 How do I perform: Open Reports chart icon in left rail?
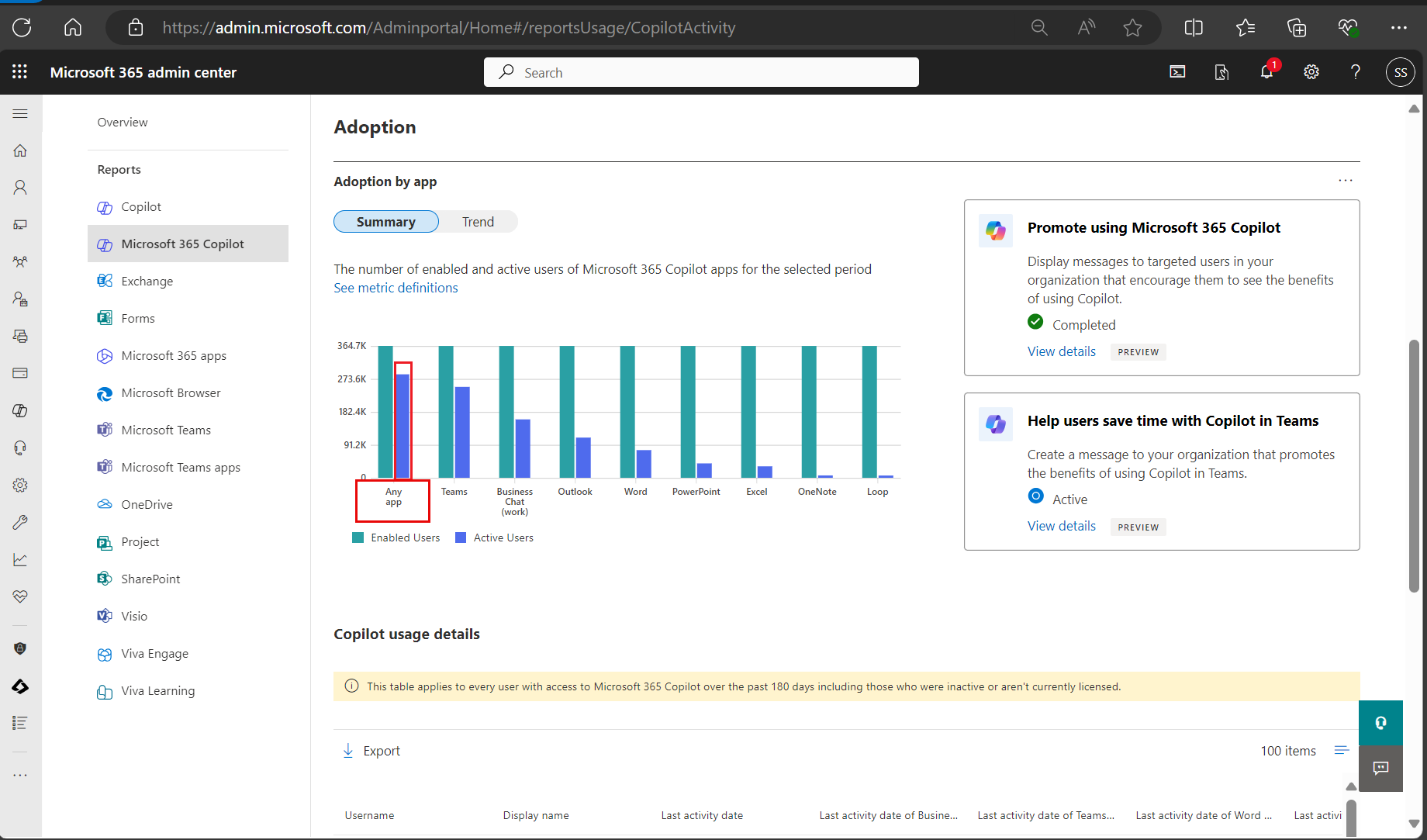[20, 559]
